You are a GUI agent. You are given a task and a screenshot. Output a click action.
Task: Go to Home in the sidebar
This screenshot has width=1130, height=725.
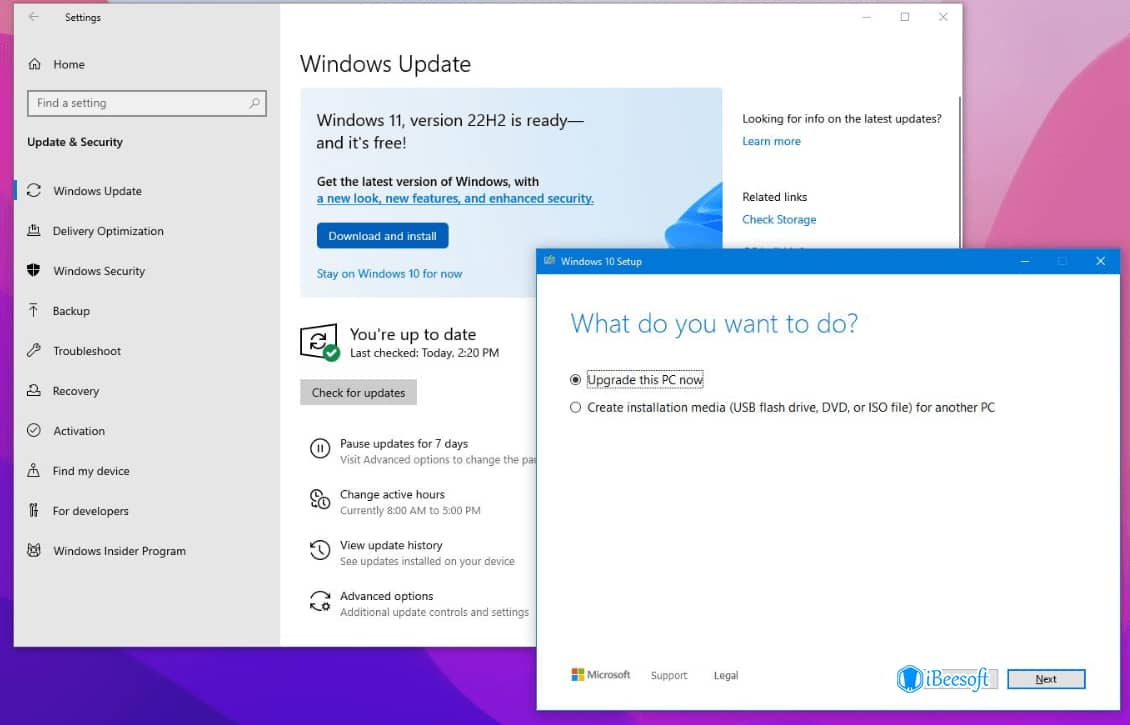(x=57, y=64)
